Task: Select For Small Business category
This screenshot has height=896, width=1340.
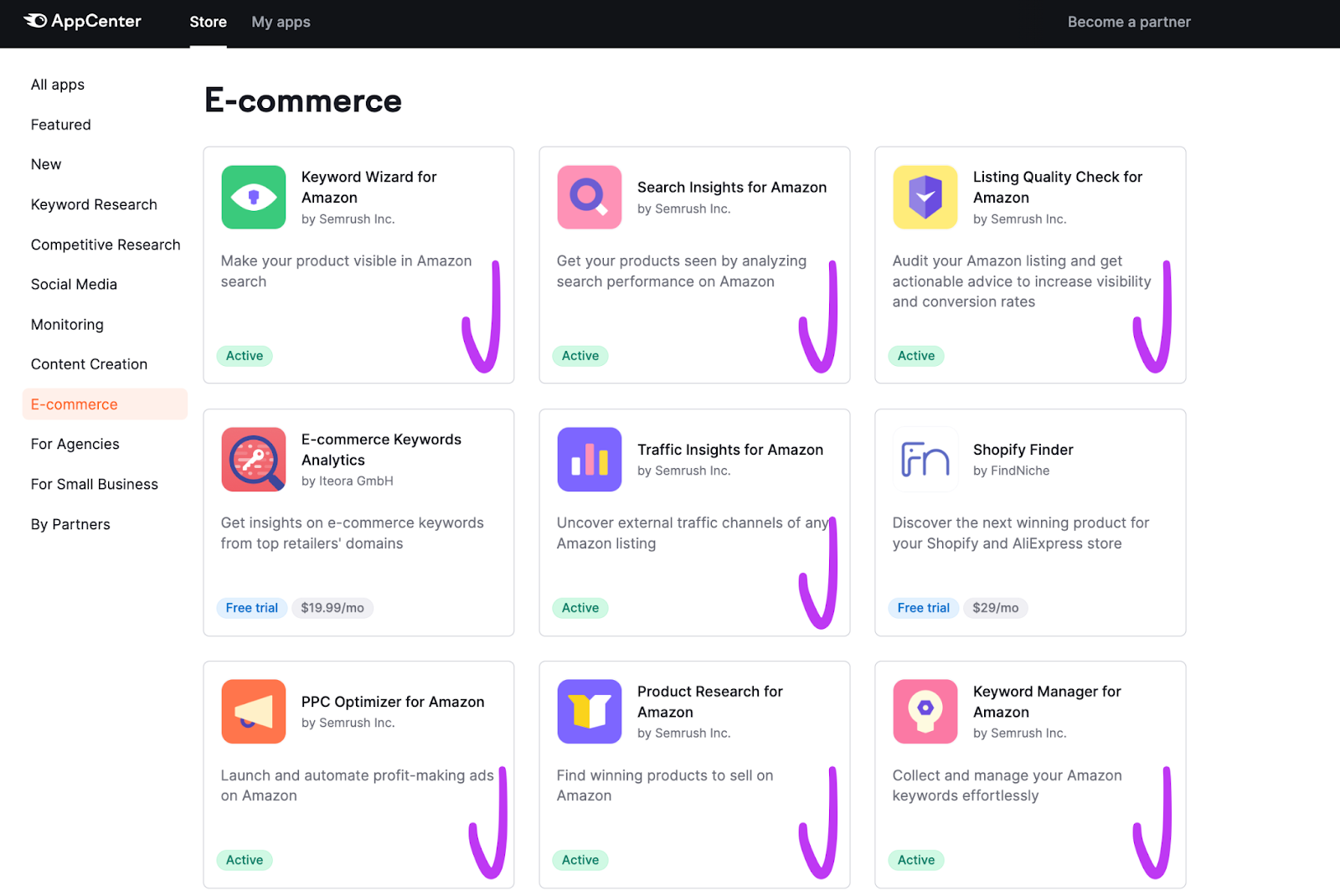Action: click(95, 484)
